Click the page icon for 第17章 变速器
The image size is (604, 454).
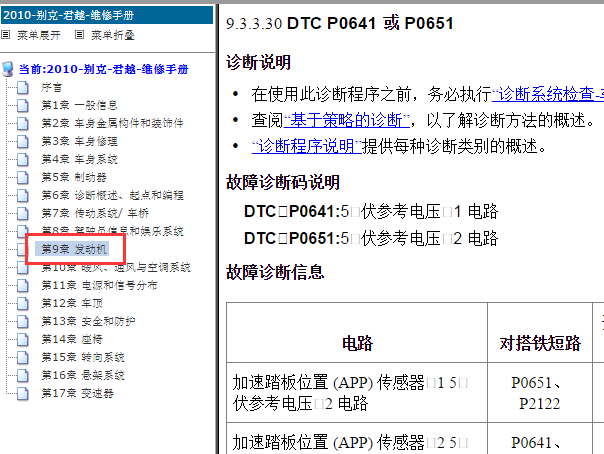(23, 393)
